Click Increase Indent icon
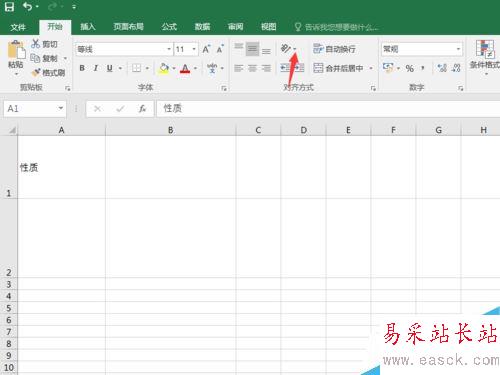 (x=299, y=68)
